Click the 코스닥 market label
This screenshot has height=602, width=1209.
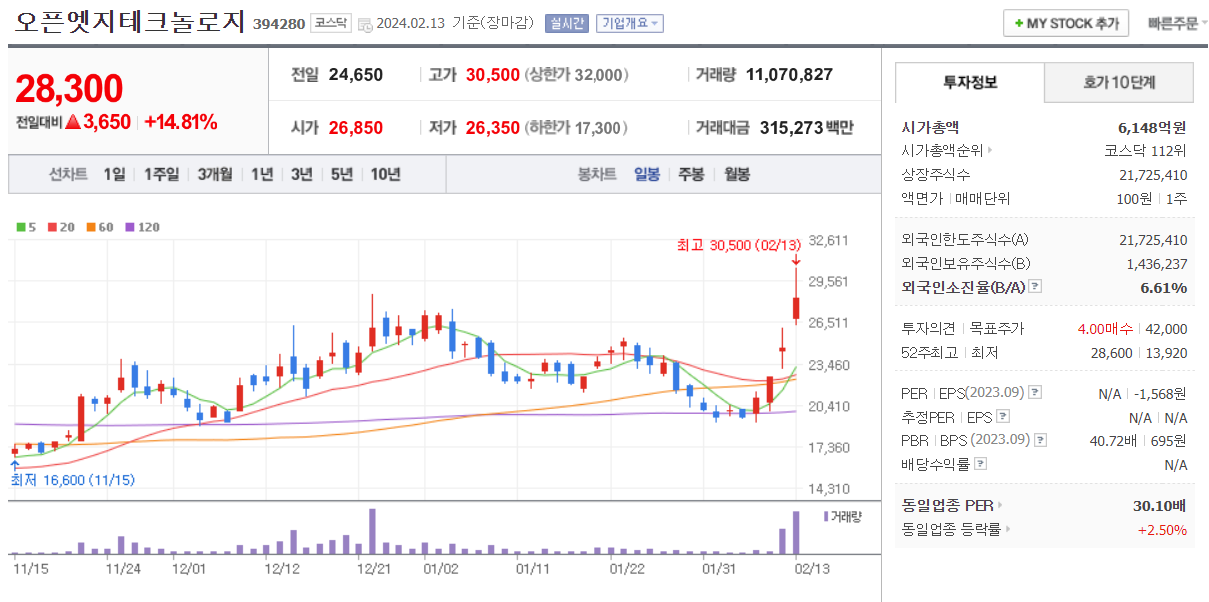(331, 23)
